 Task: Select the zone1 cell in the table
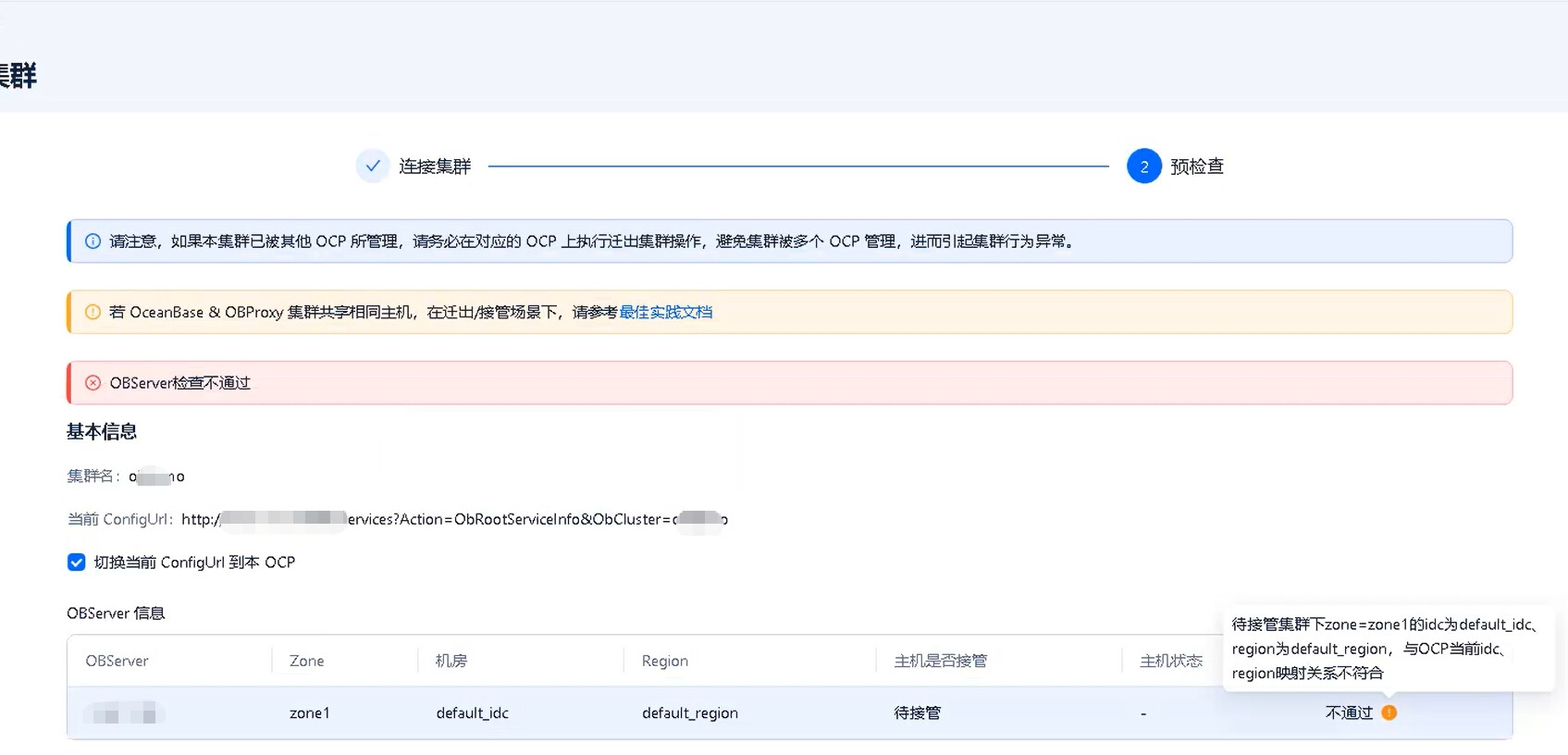pos(309,713)
